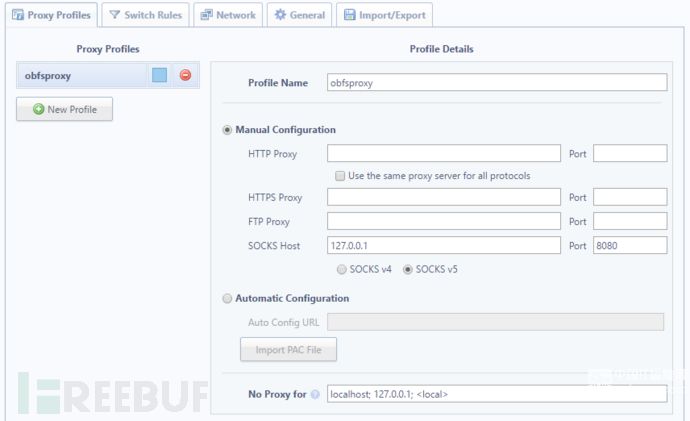The height and width of the screenshot is (421, 690).
Task: Click the SOCKS Host port field showing 8080
Action: (630, 245)
